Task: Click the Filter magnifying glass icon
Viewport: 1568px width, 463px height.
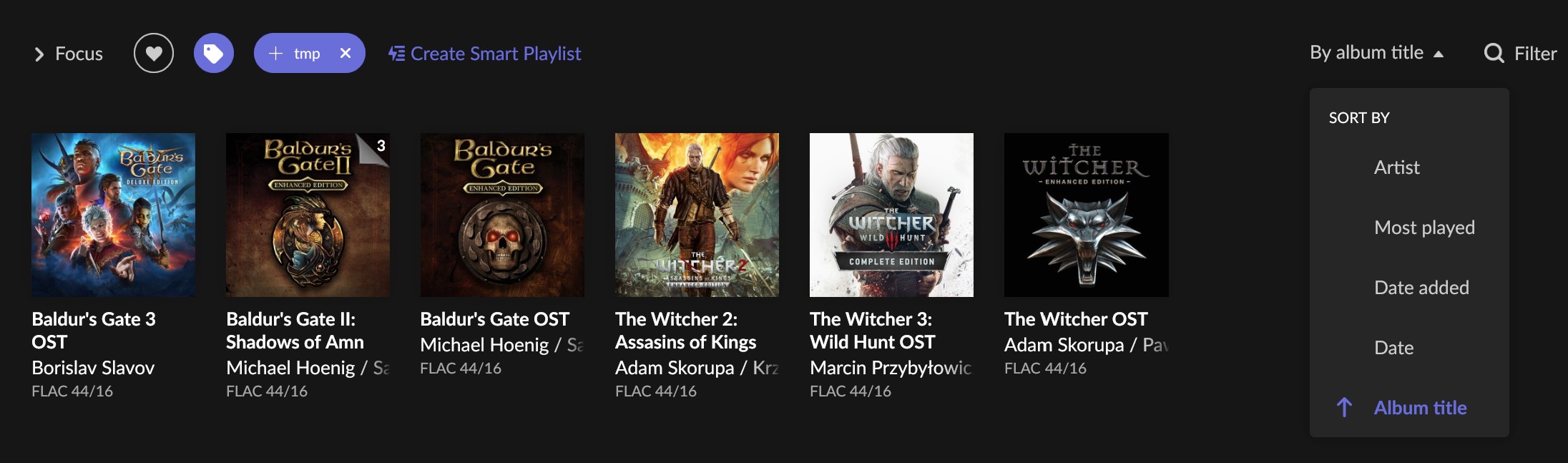Action: pos(1494,53)
